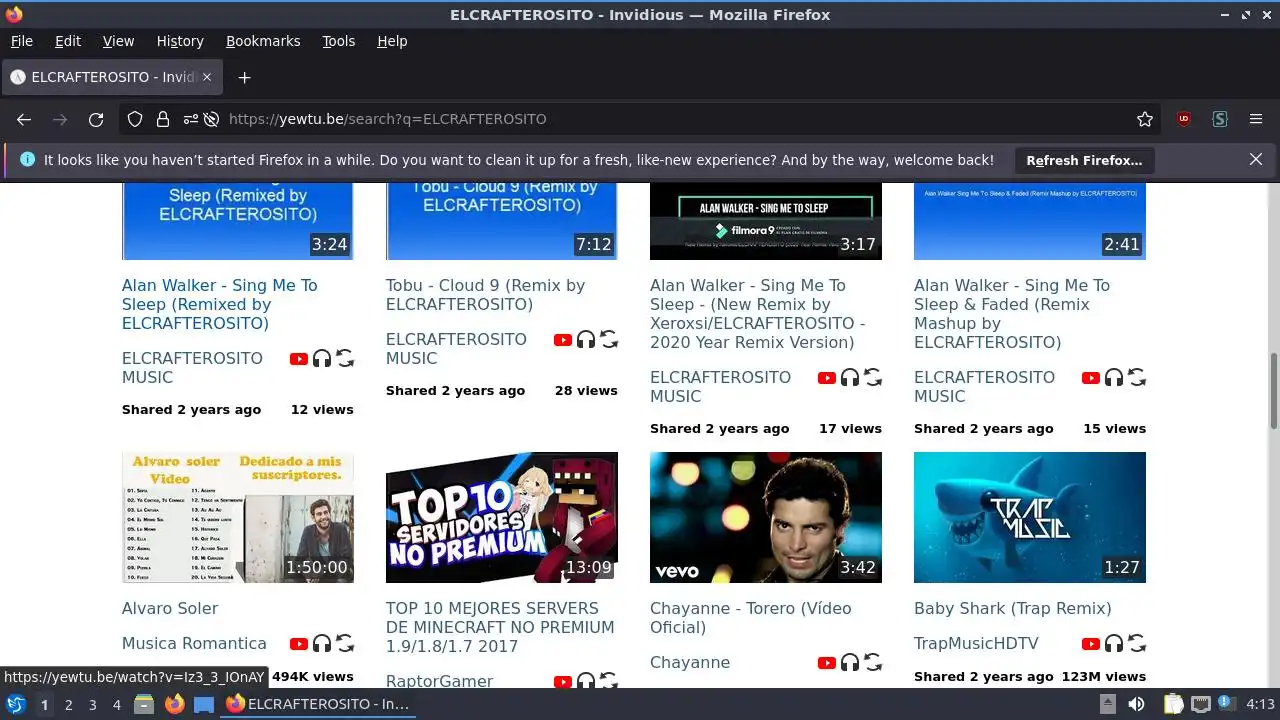Open YouTube icon for the 2020 Year Remix Version video
Screen dimensions: 1280x720
pos(827,377)
